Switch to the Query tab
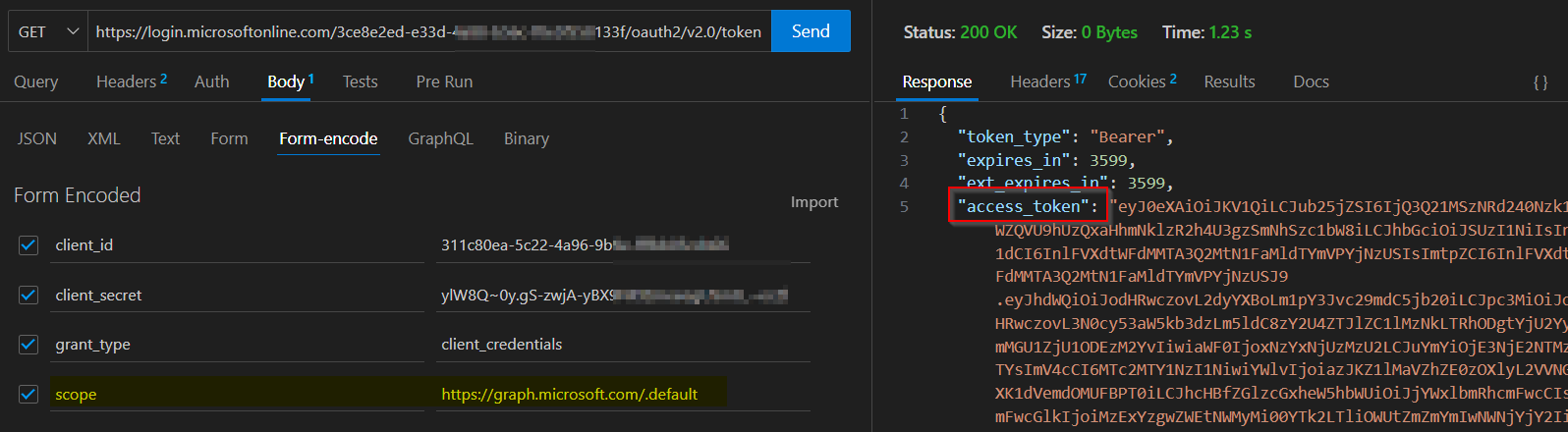The image size is (1568, 432). 36,81
